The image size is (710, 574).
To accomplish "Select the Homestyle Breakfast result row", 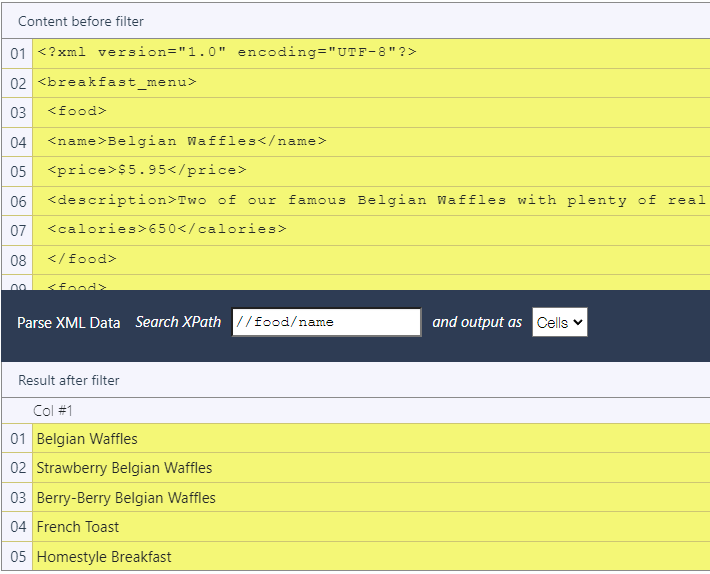I will (104, 557).
